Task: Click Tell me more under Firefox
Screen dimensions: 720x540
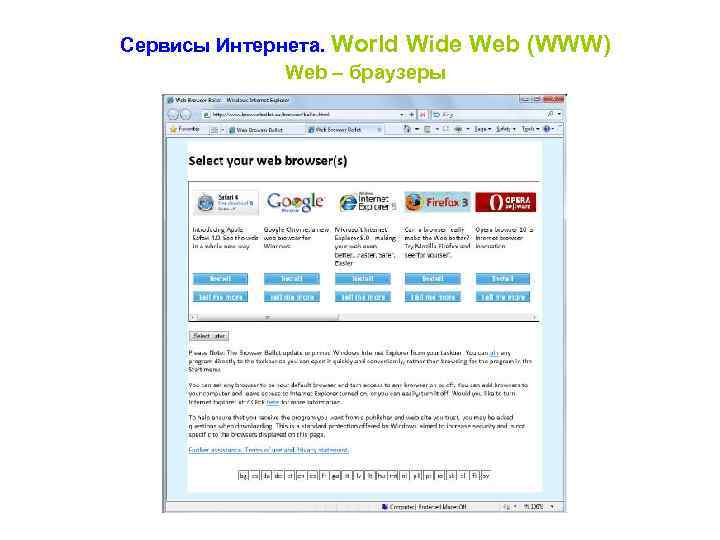Action: [x=433, y=297]
